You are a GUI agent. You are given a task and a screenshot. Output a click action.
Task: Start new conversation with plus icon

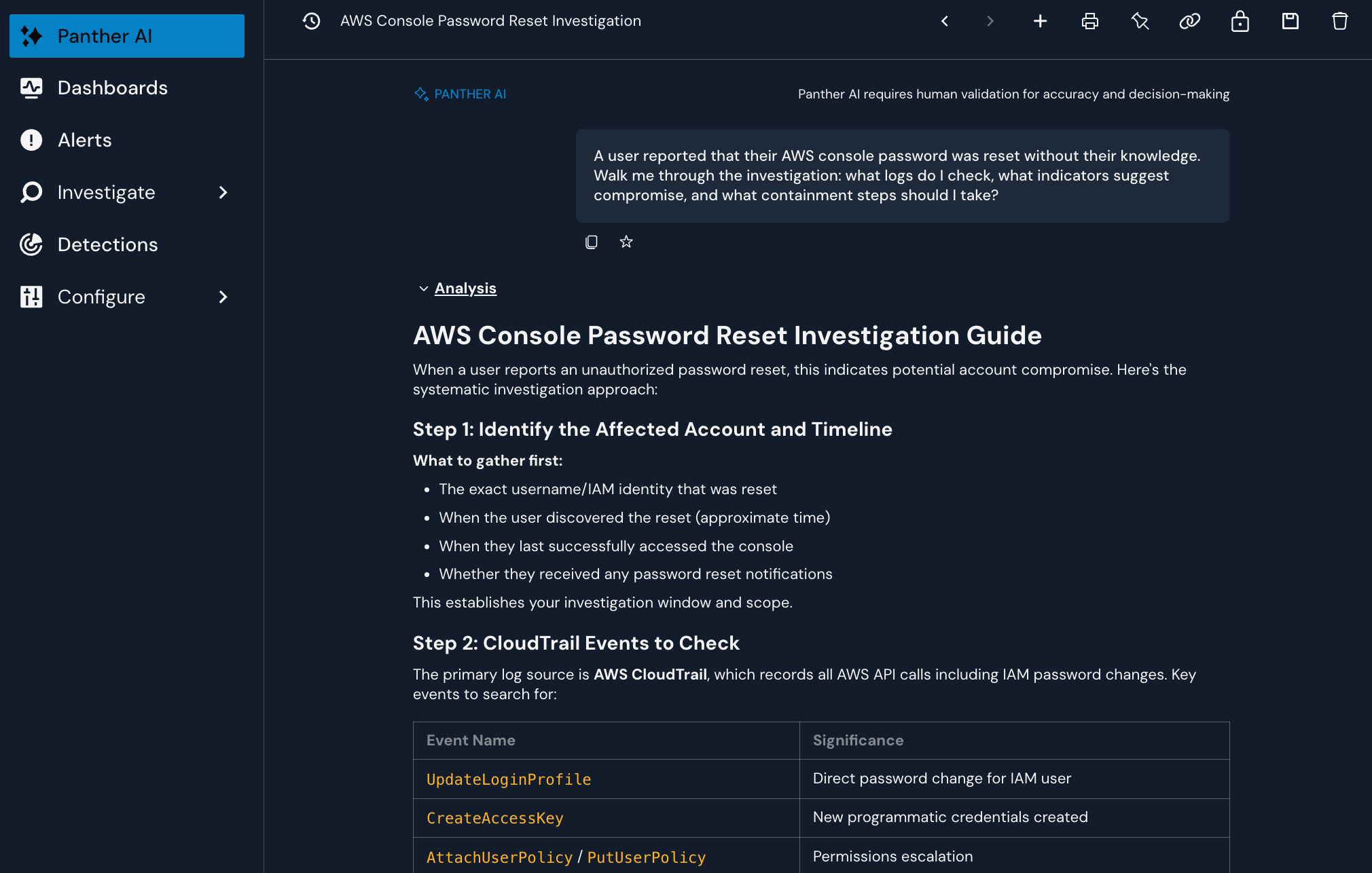point(1040,21)
